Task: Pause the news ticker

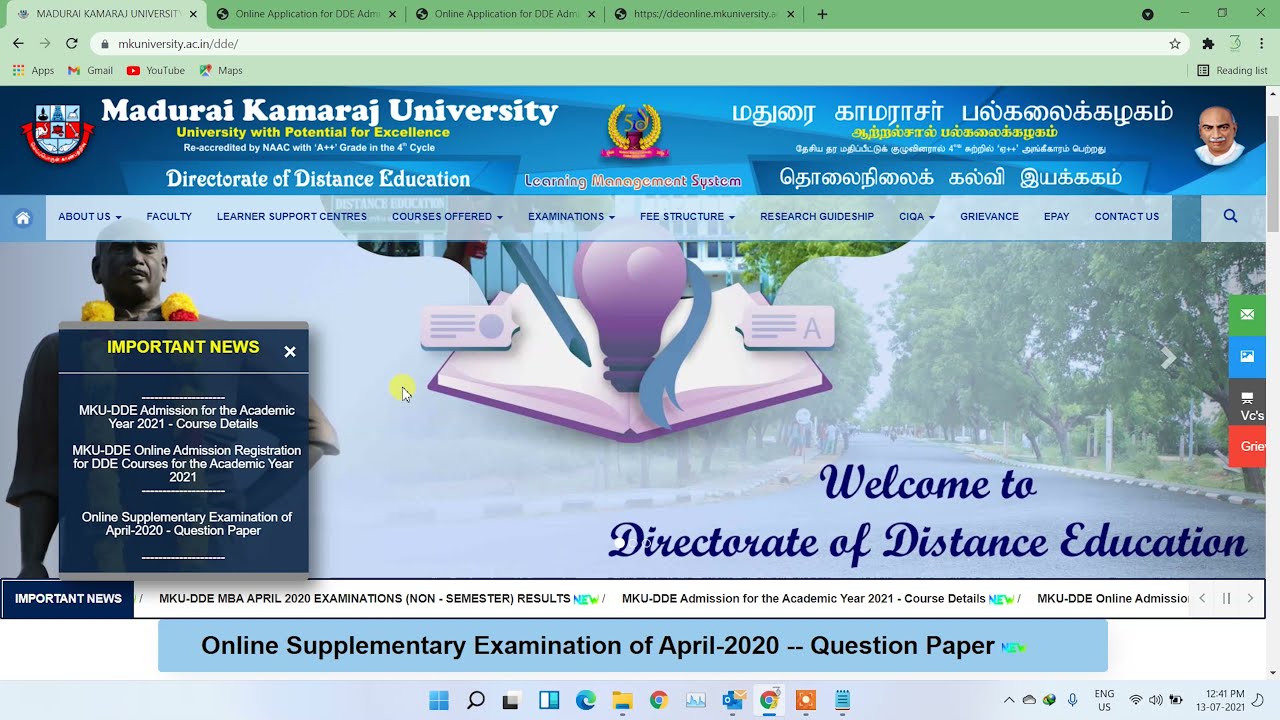Action: click(x=1226, y=599)
